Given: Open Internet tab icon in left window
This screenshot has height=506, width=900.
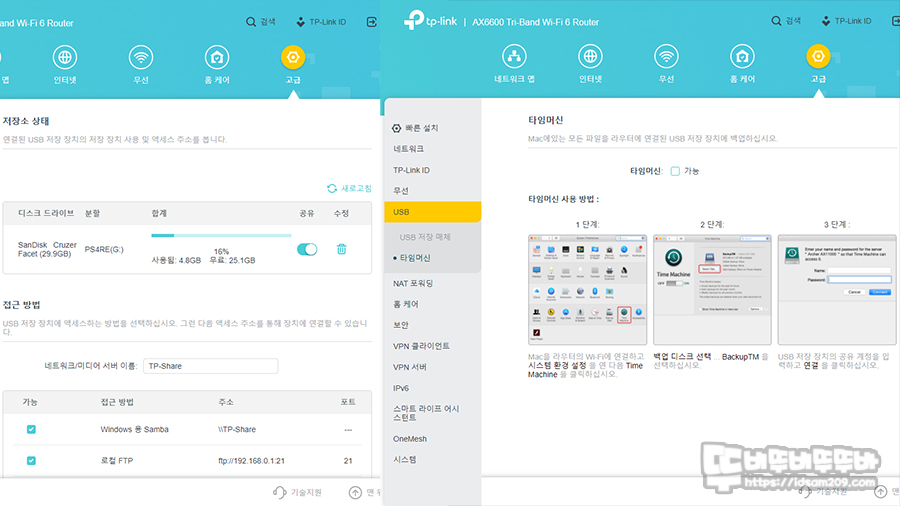Looking at the screenshot, I should 65,57.
